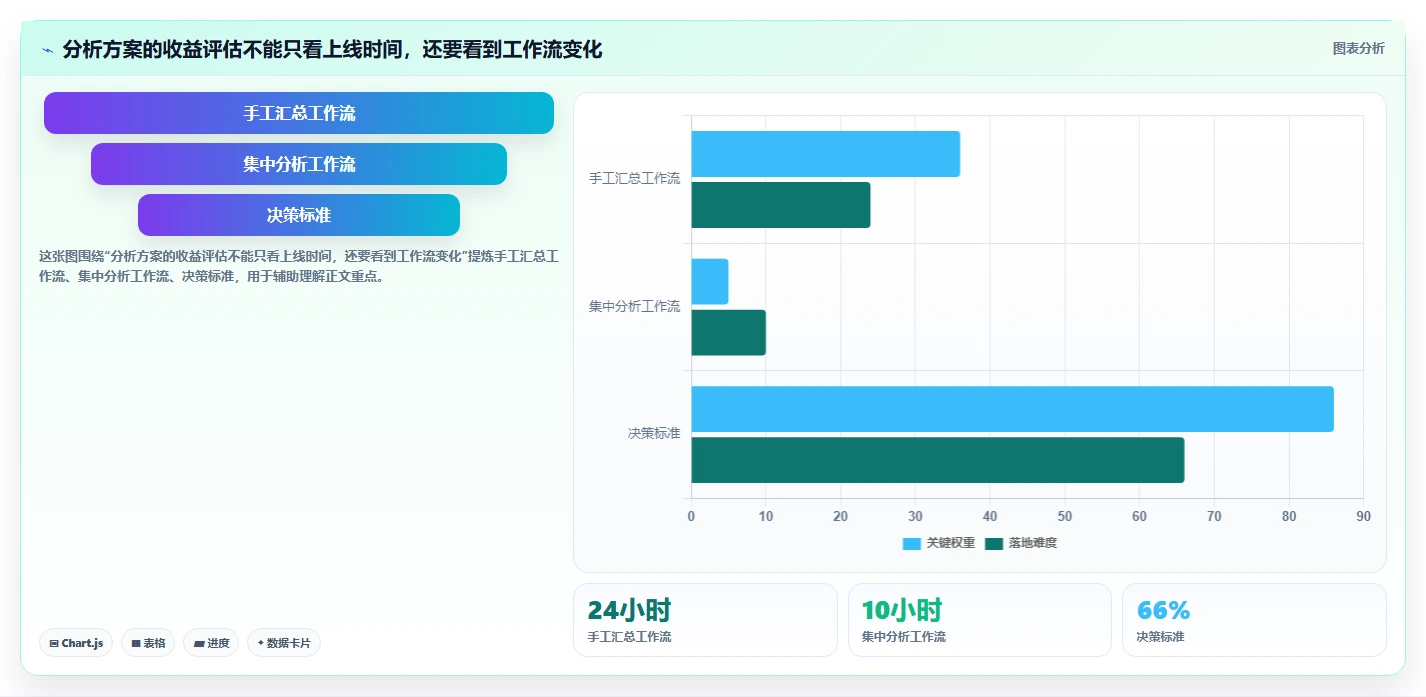Click the 手工汇总工作流 y-axis label
Viewport: 1426px width, 697px height.
click(634, 179)
